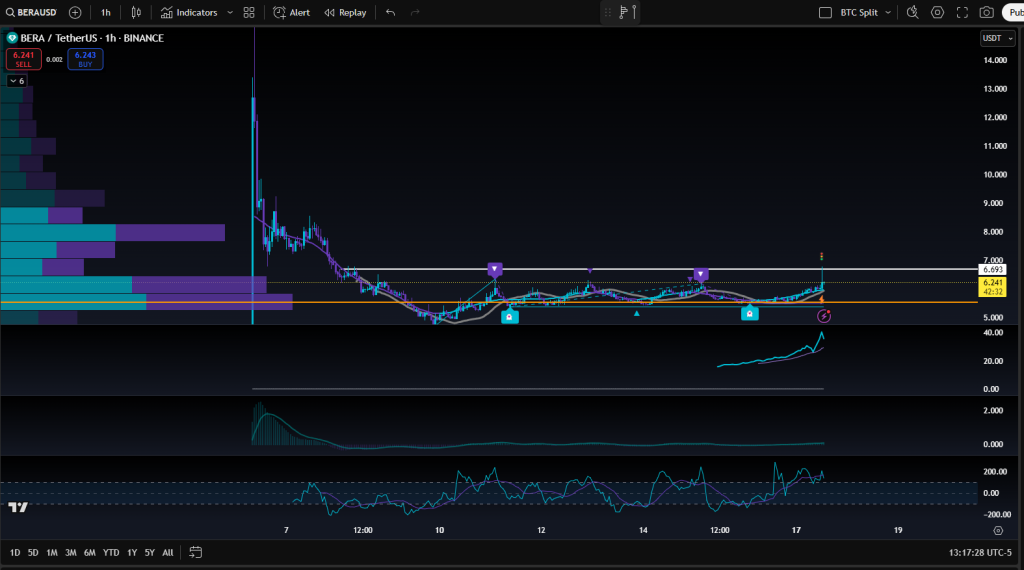The image size is (1024, 570).
Task: Add a symbol to compare with plus icon
Action: coord(75,12)
